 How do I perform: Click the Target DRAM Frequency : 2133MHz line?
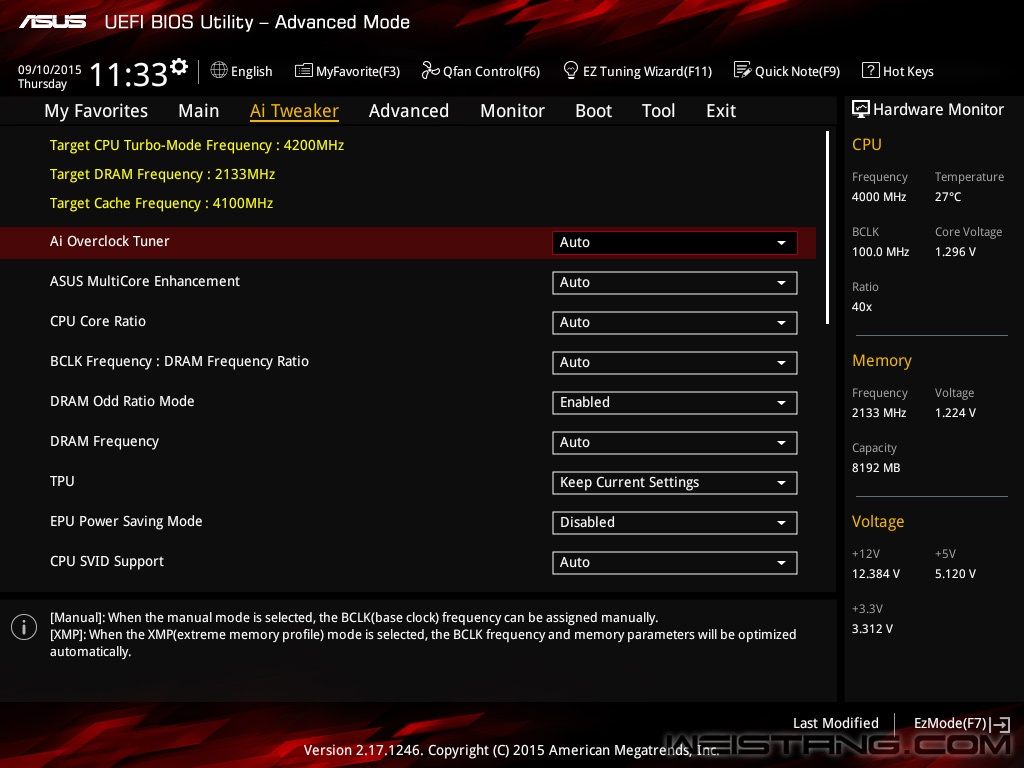pos(162,174)
